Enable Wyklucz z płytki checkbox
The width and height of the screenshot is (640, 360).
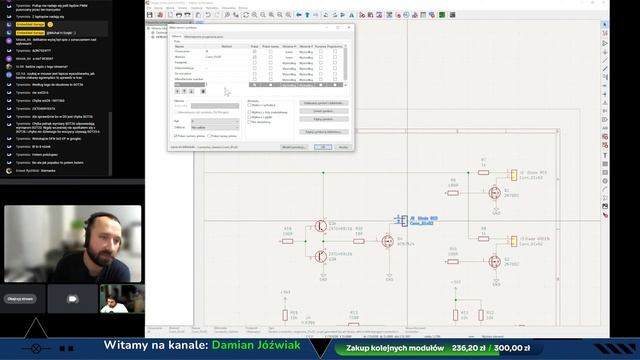[249, 117]
